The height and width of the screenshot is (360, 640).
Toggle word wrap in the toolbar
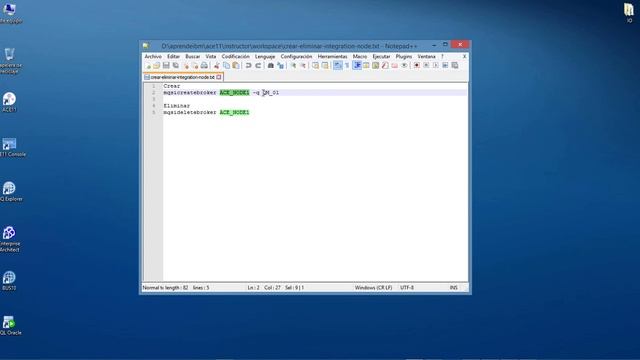click(338, 66)
